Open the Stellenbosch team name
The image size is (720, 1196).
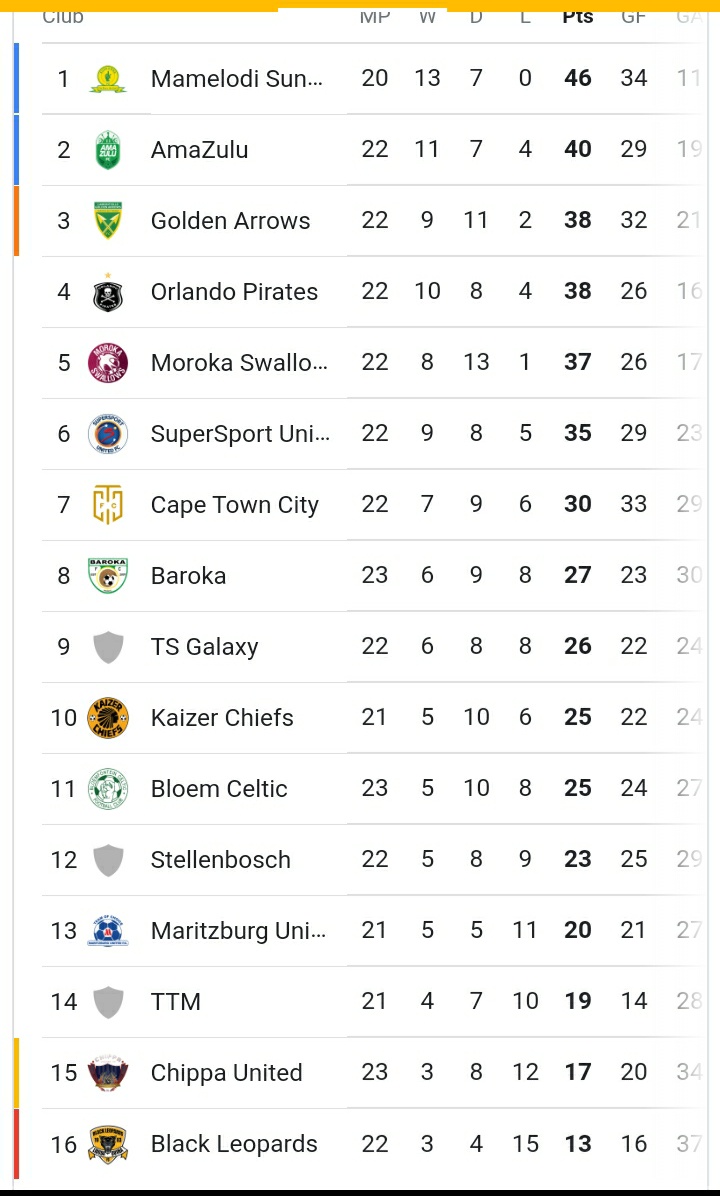click(x=220, y=860)
